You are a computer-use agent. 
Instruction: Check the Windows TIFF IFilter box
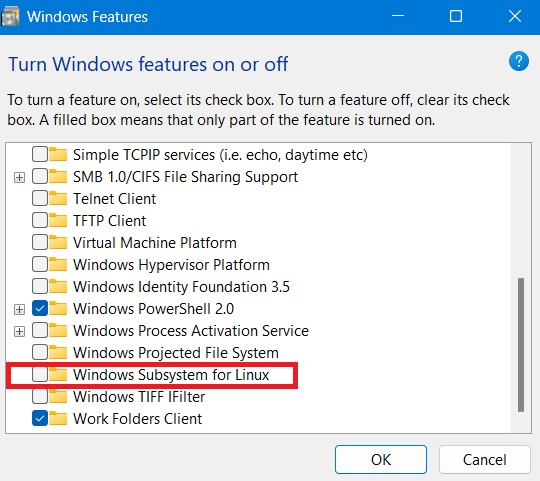coord(40,397)
